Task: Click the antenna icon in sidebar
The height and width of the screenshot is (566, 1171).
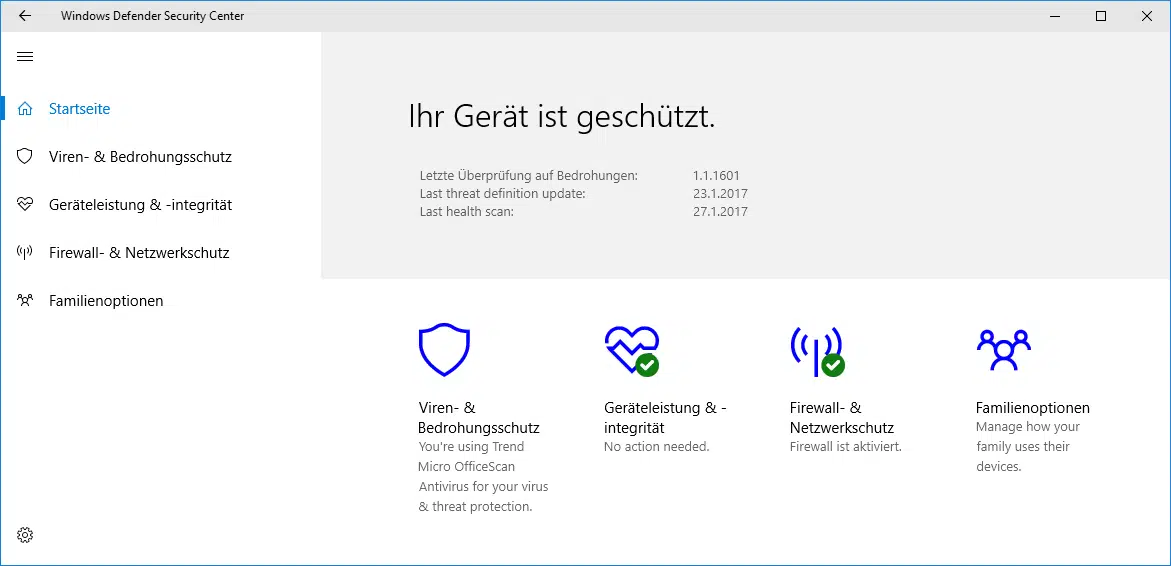Action: (x=26, y=253)
